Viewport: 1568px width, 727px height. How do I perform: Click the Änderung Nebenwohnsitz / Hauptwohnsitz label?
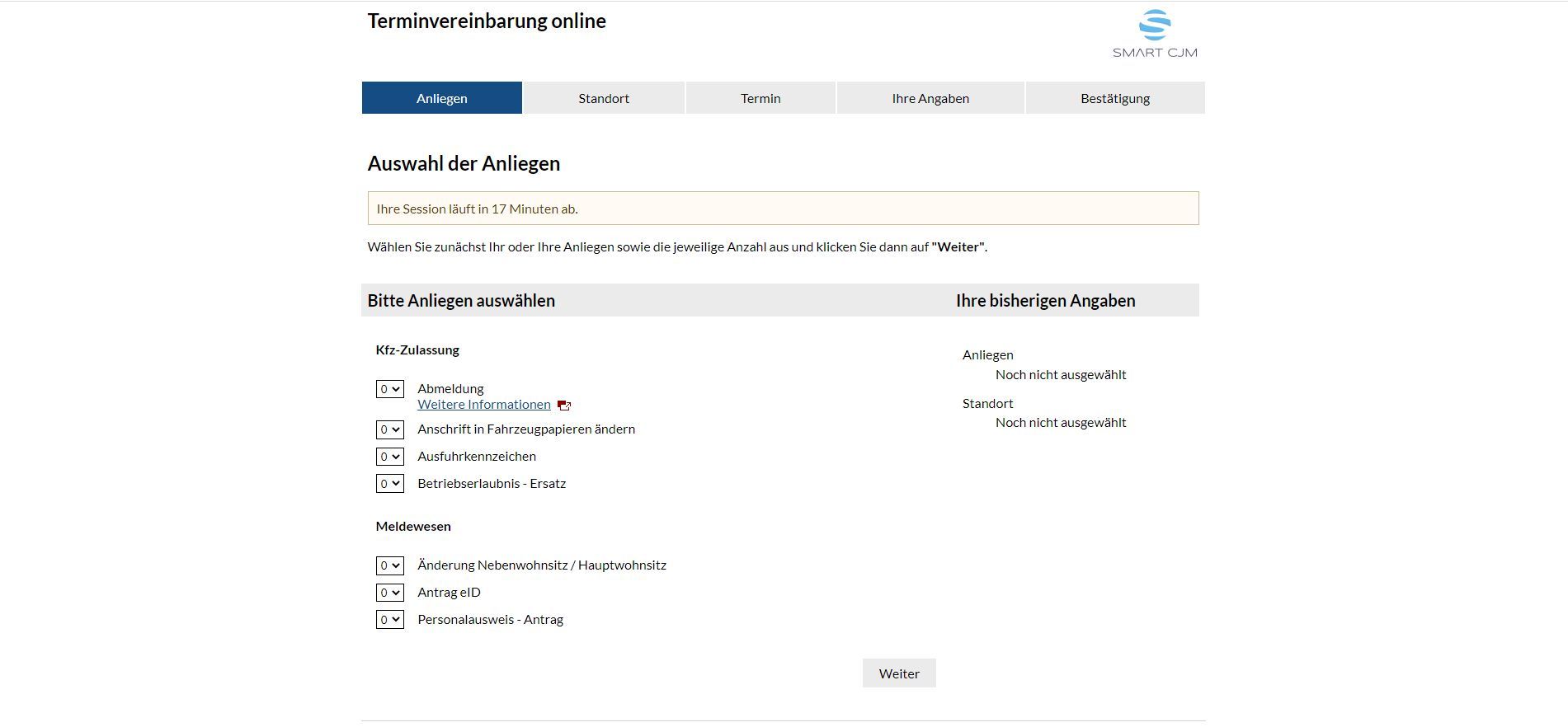point(542,565)
